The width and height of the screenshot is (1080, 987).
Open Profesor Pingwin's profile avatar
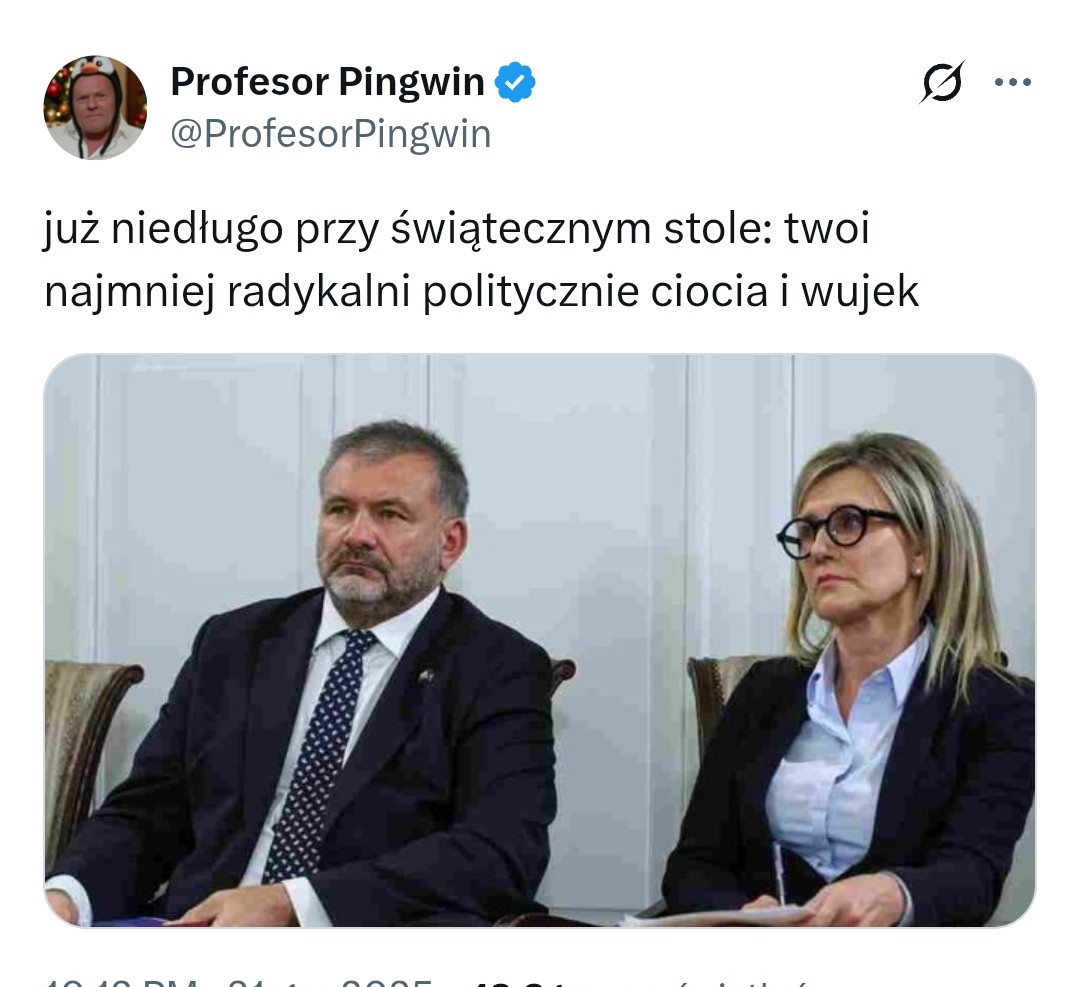point(95,107)
